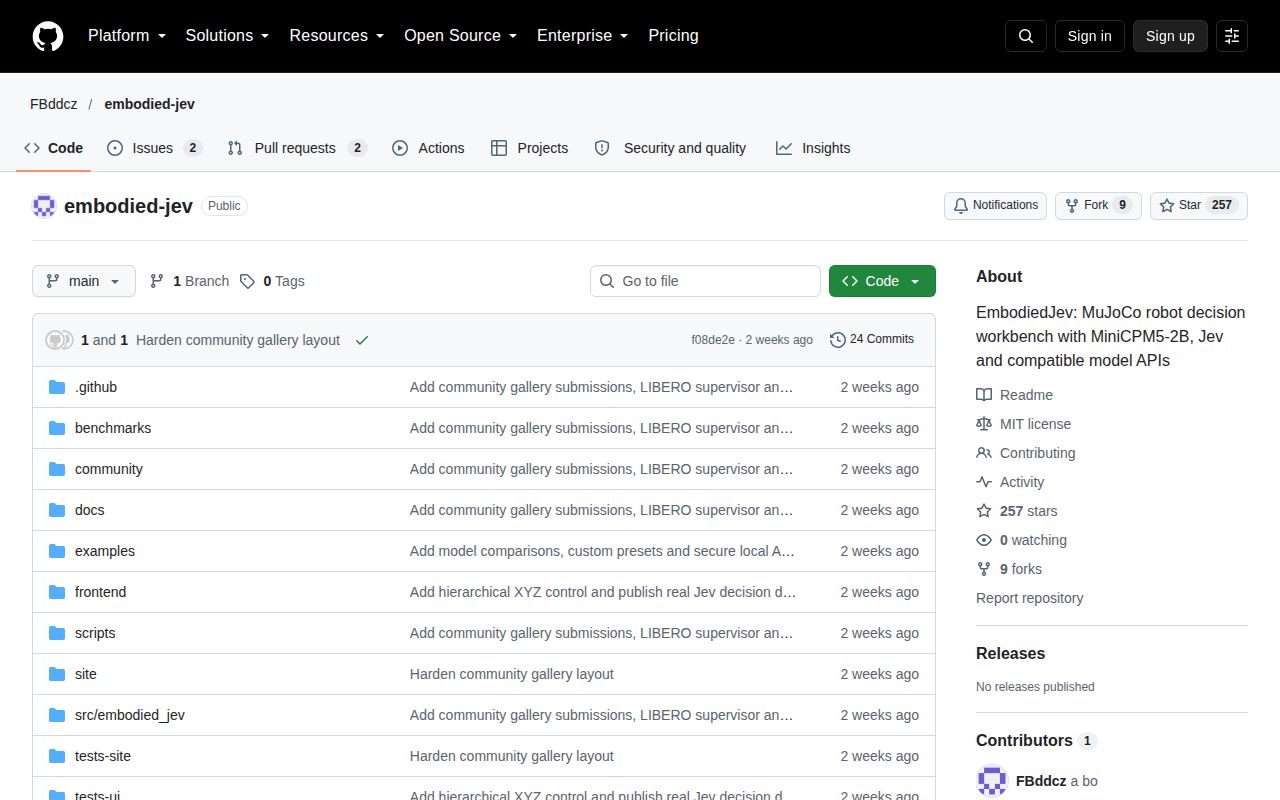
Task: Click the search magnifier icon in header
Action: 1026,36
